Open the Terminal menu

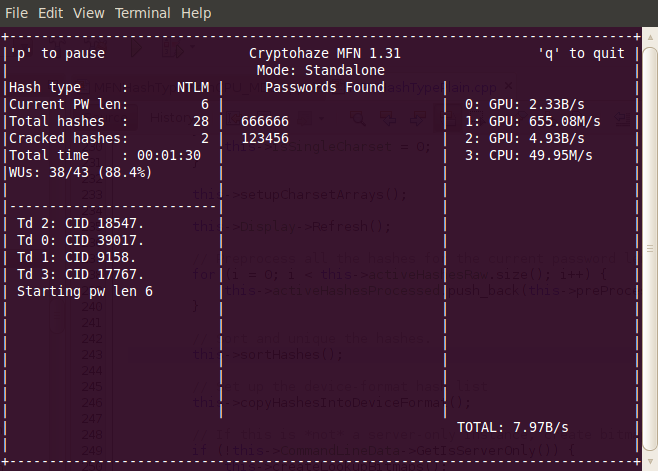(142, 13)
